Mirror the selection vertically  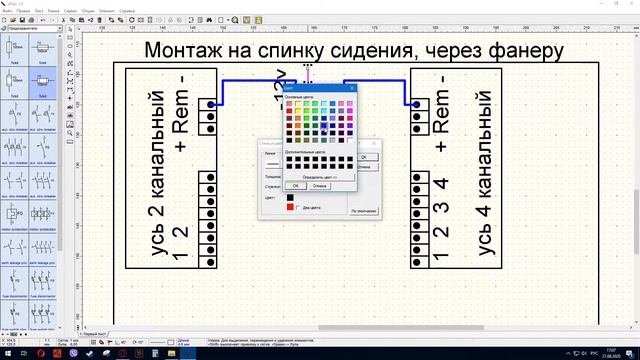pos(150,20)
